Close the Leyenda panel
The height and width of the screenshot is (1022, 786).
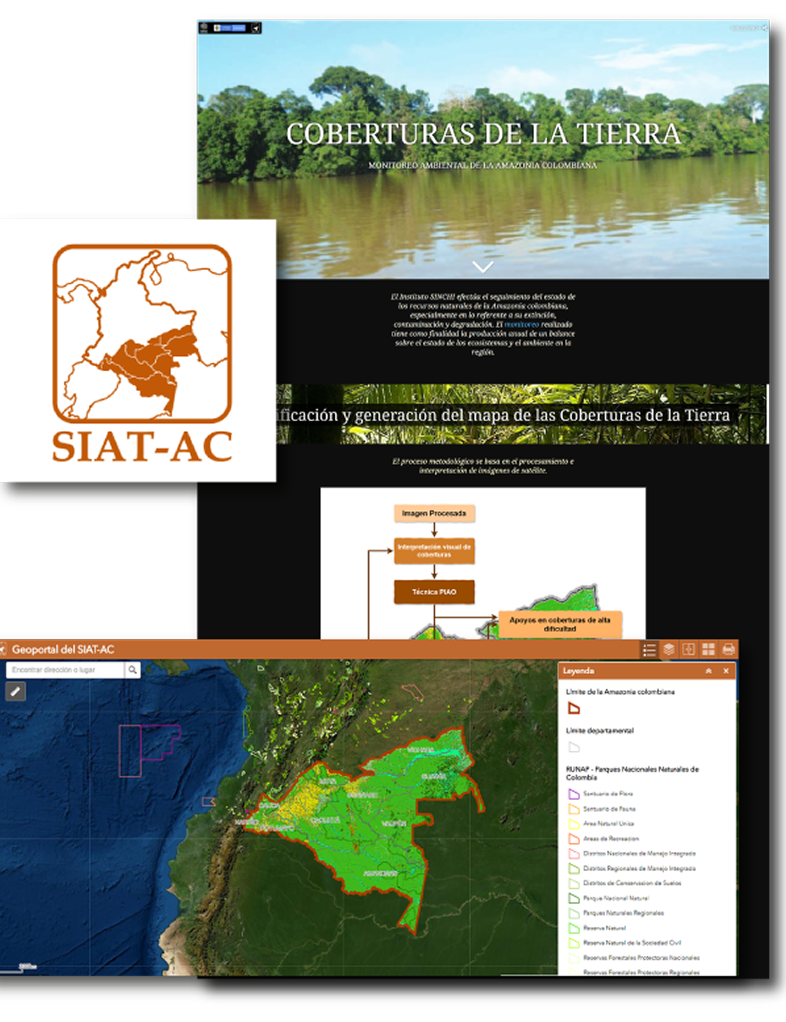[x=726, y=671]
